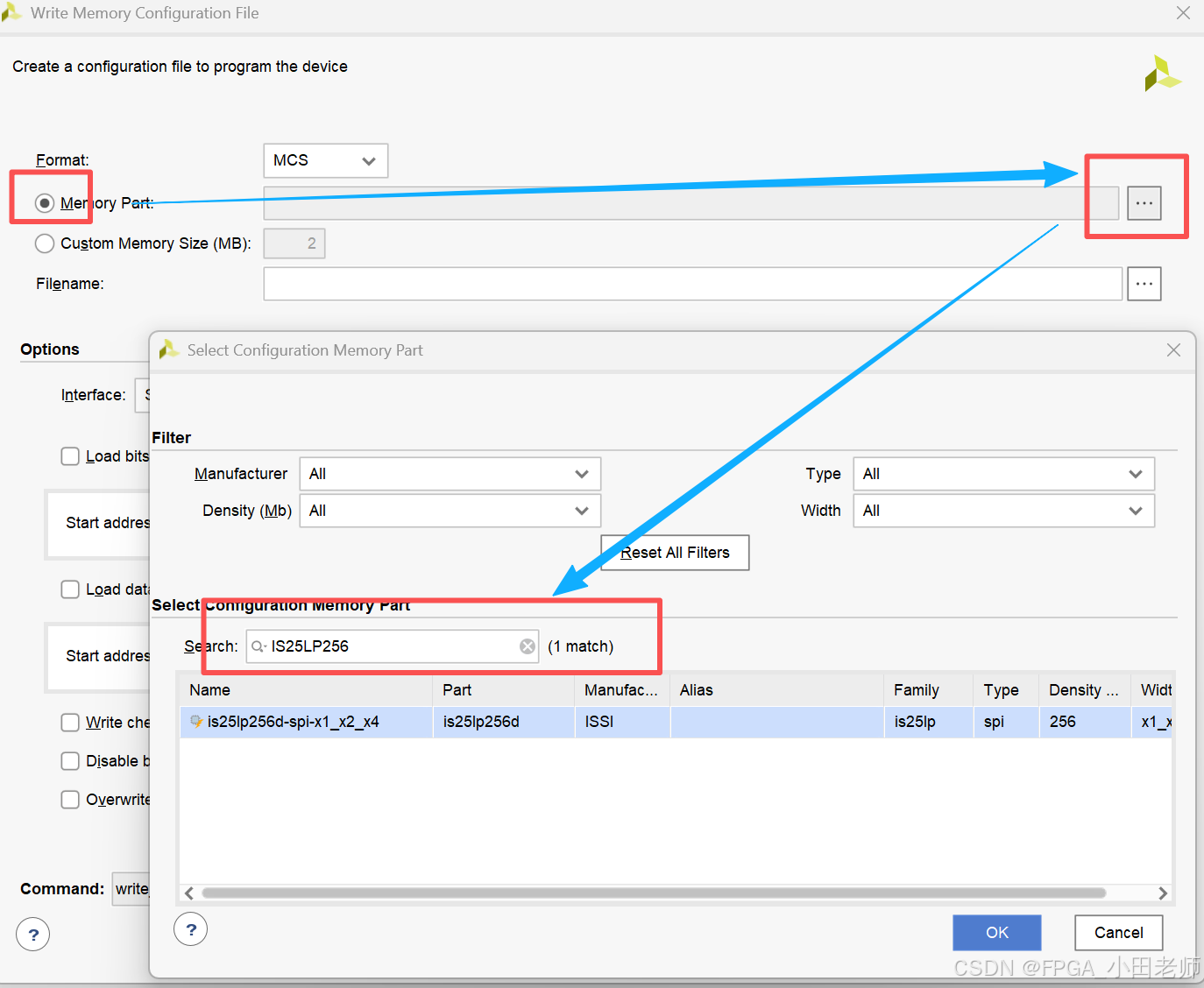
Task: Sort by the Part column header
Action: (x=504, y=690)
